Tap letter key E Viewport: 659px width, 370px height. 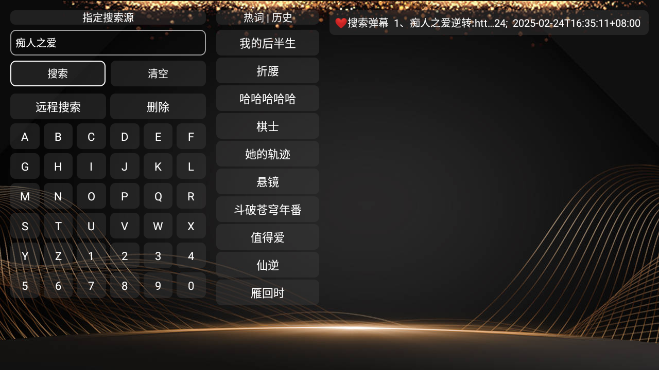tap(158, 137)
